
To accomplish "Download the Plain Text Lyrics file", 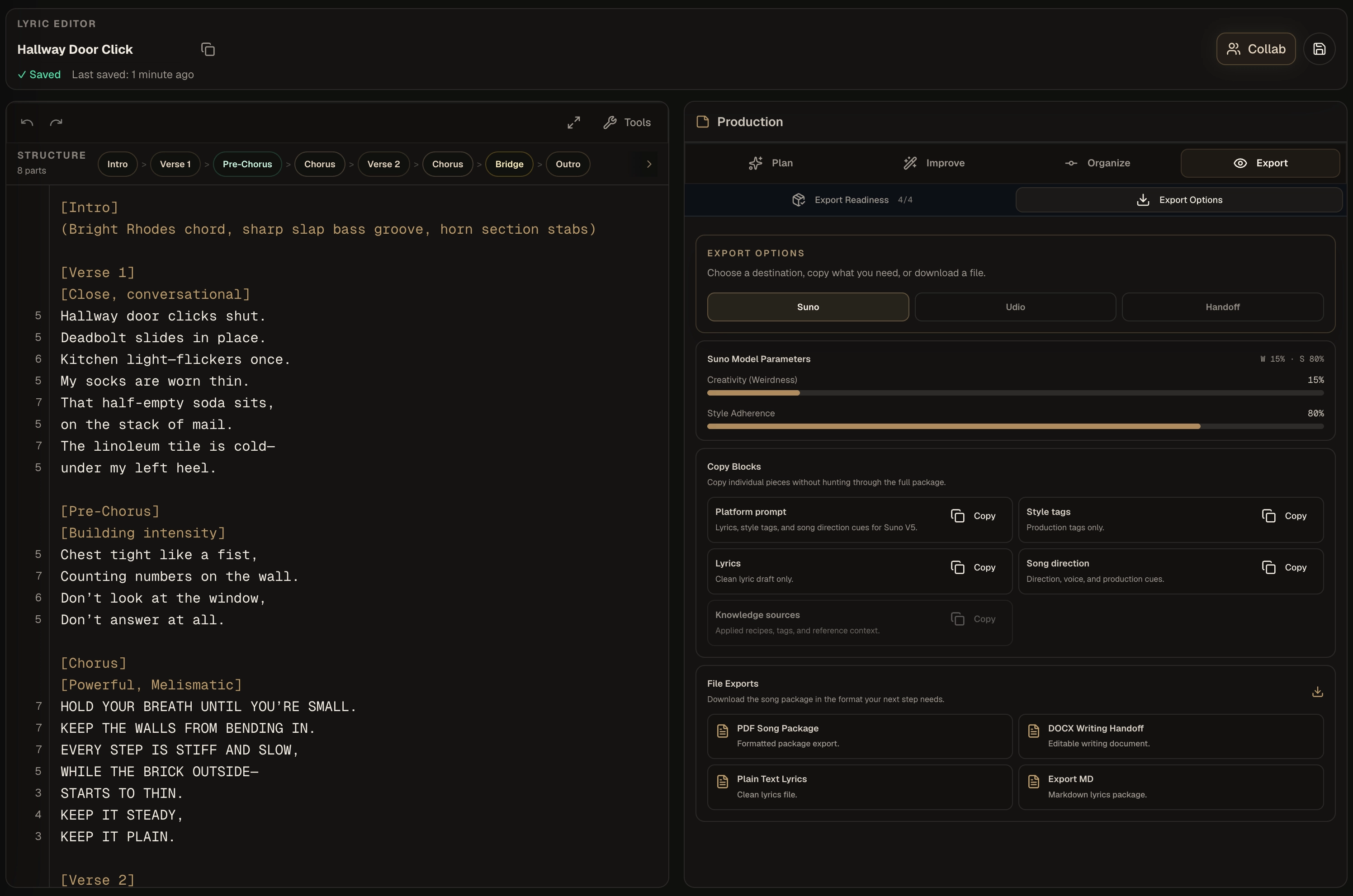I will point(860,787).
